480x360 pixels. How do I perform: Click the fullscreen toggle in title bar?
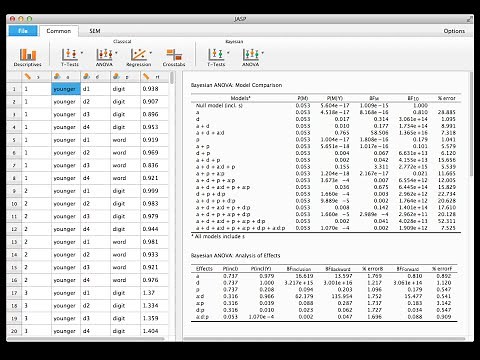point(470,19)
